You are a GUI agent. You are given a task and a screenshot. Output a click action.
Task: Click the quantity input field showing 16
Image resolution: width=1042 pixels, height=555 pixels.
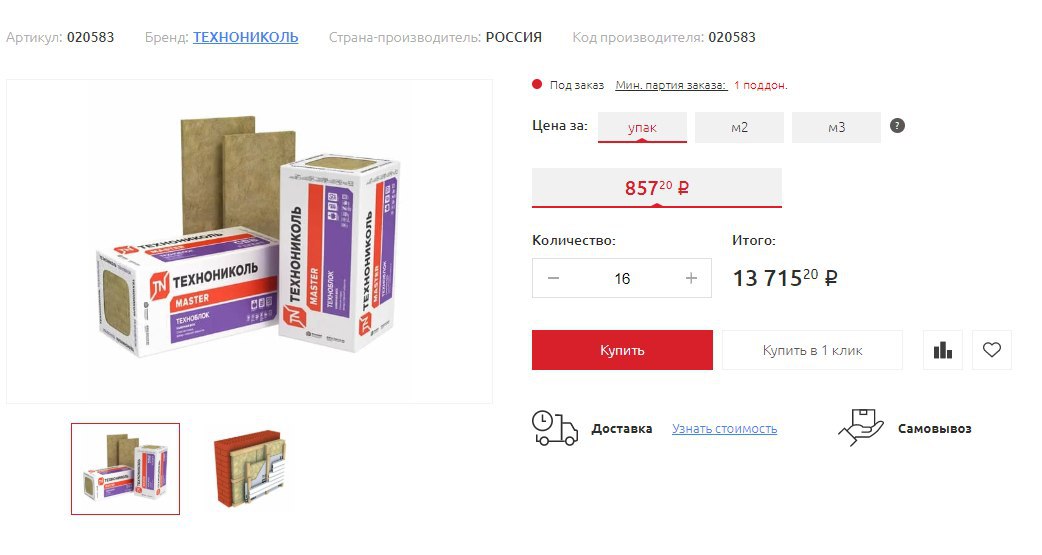point(622,278)
